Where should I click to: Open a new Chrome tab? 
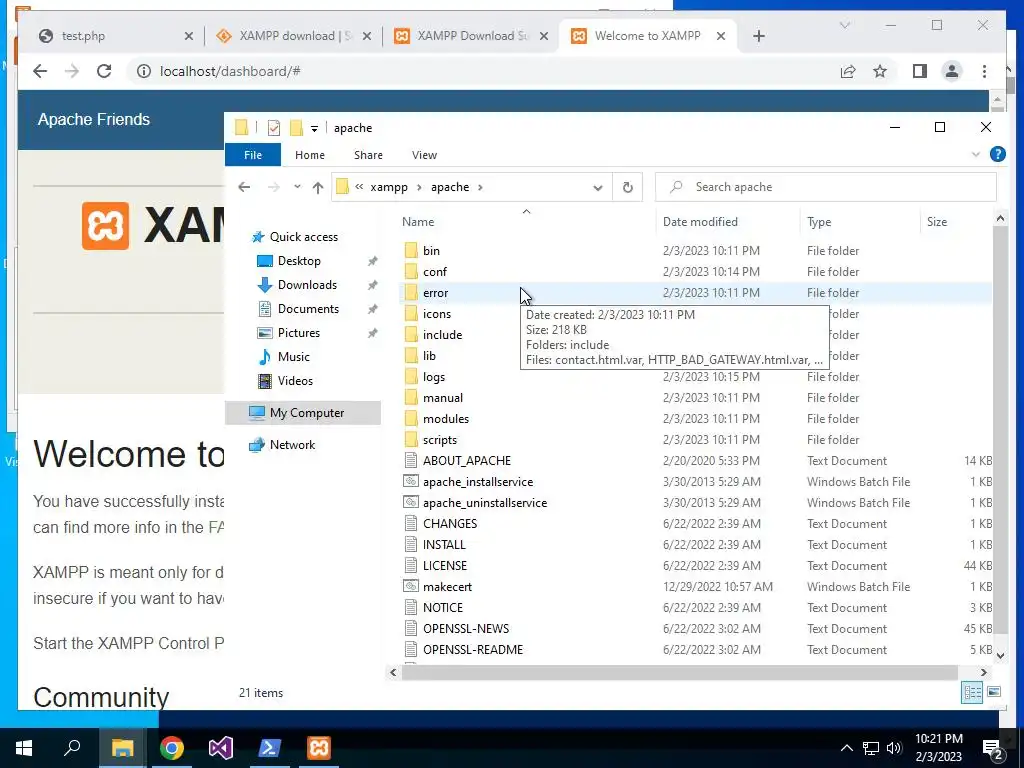[758, 36]
